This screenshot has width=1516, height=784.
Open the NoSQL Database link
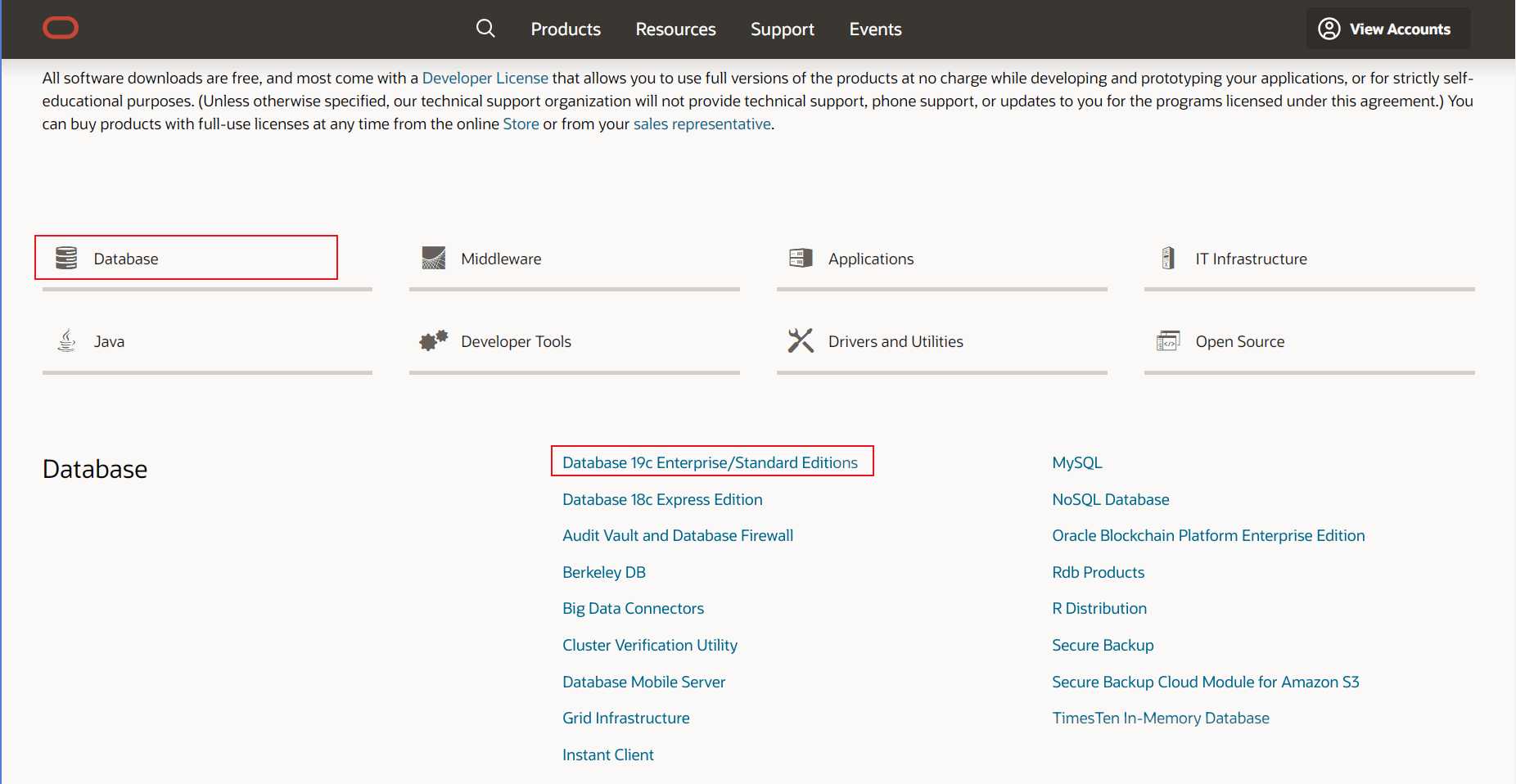point(1111,499)
